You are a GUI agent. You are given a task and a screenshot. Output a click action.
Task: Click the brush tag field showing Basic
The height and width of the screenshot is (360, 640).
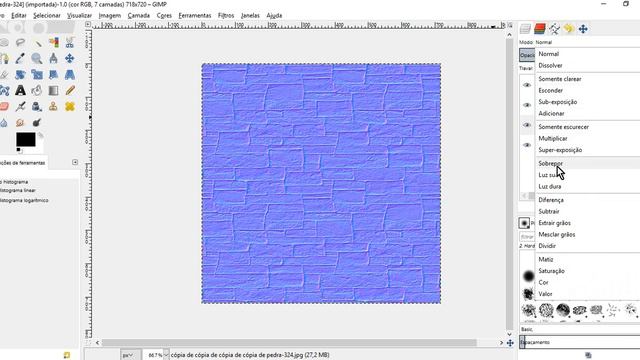pyautogui.click(x=580, y=329)
